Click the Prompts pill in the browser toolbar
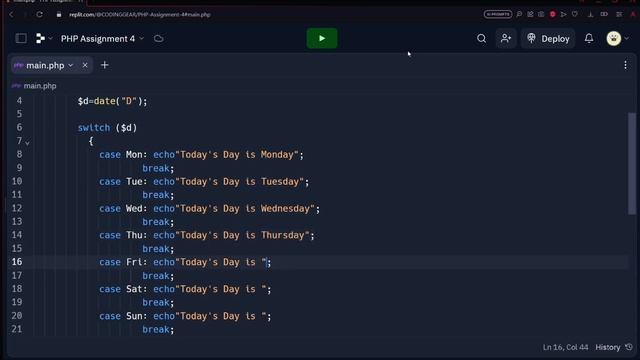Image resolution: width=640 pixels, height=360 pixels. point(498,14)
